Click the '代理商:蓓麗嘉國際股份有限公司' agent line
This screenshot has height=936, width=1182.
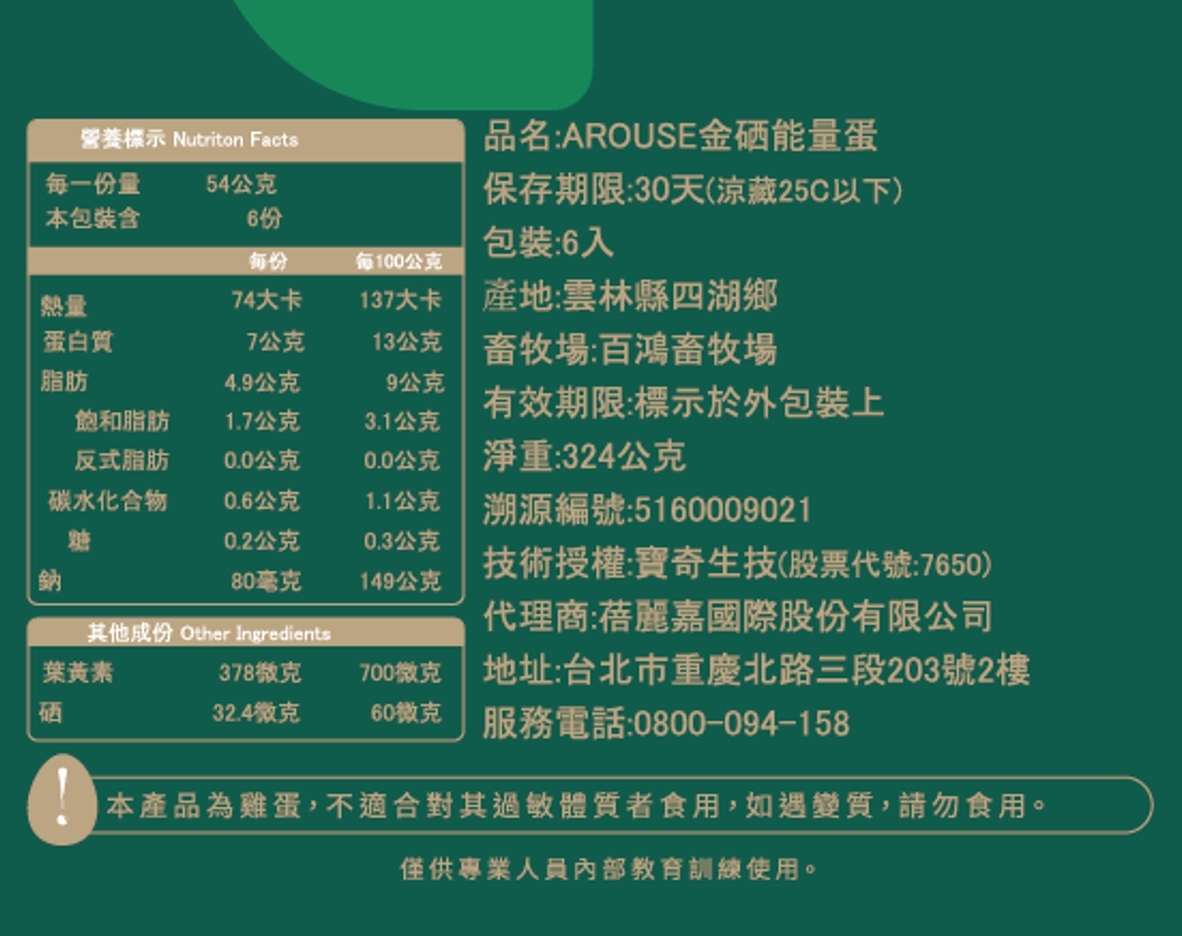coord(738,616)
